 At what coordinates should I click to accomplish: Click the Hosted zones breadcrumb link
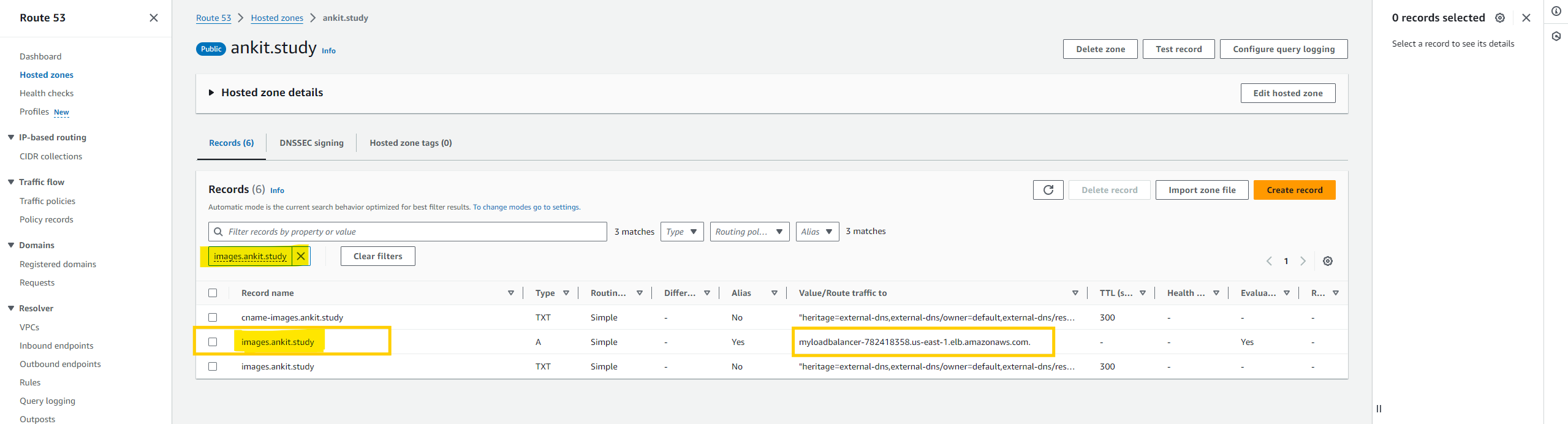tap(277, 18)
